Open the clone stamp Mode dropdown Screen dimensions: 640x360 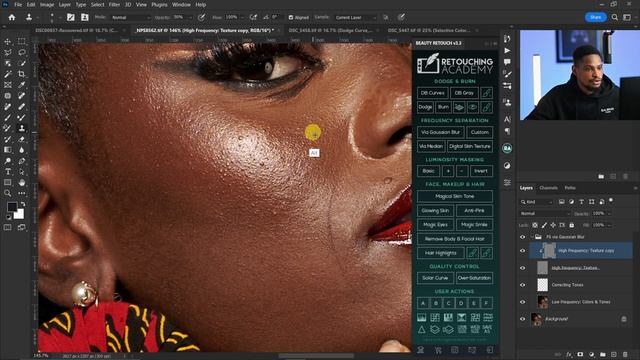(x=131, y=18)
